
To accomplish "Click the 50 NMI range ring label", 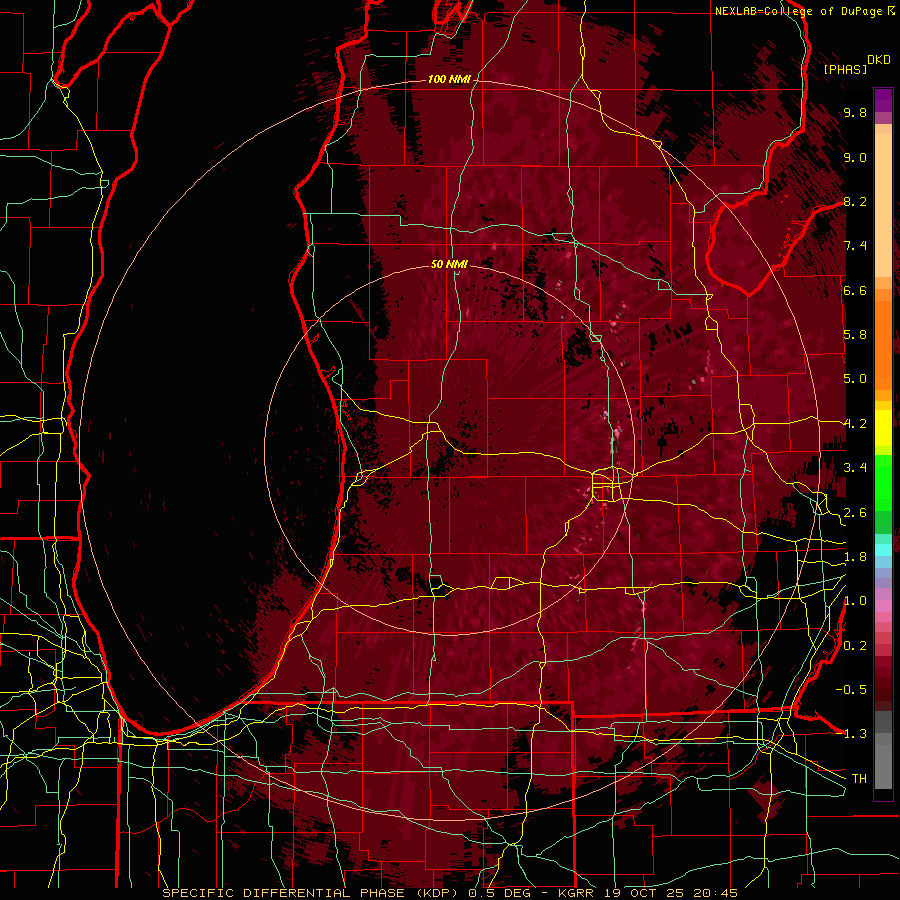I will (x=449, y=264).
